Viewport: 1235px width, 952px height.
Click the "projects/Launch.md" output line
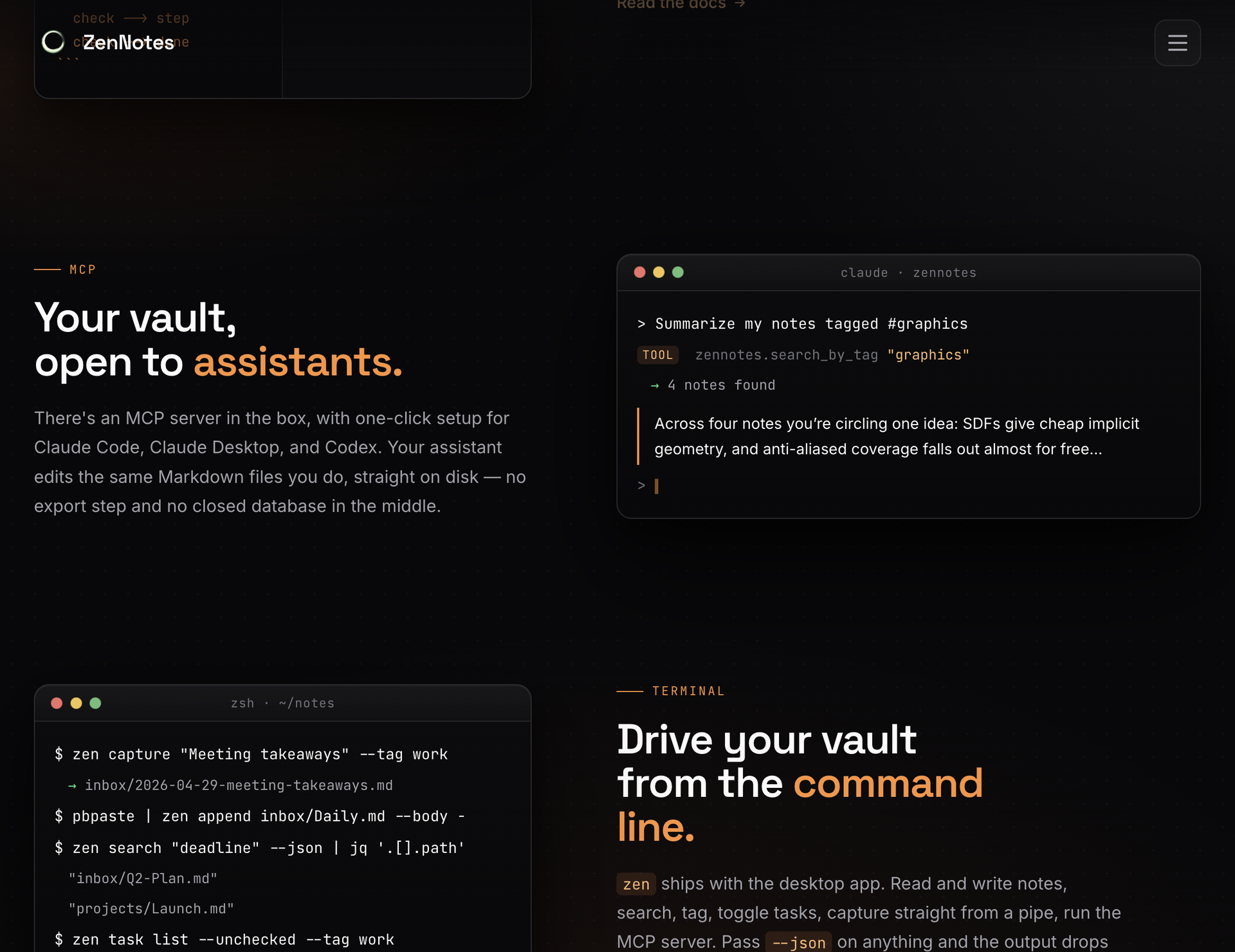151,909
